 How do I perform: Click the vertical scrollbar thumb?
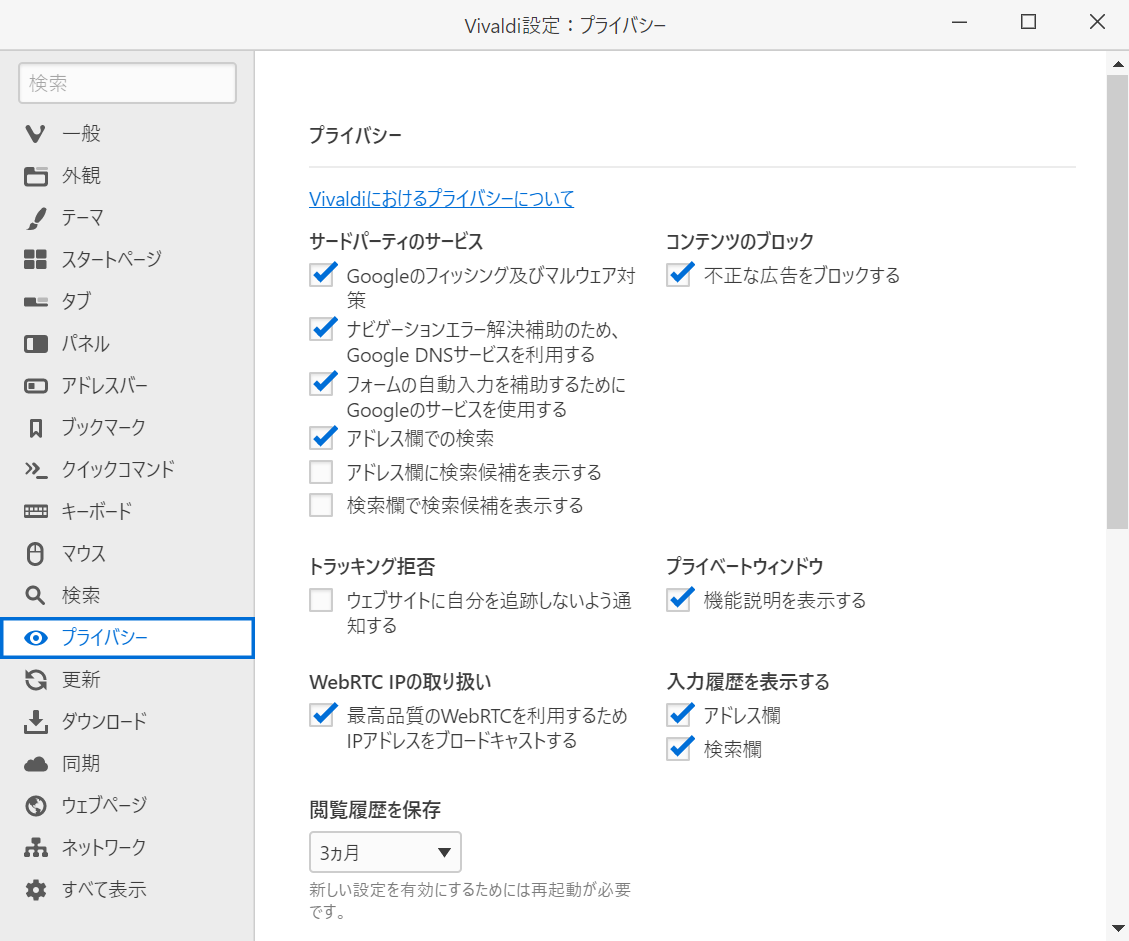(1117, 302)
